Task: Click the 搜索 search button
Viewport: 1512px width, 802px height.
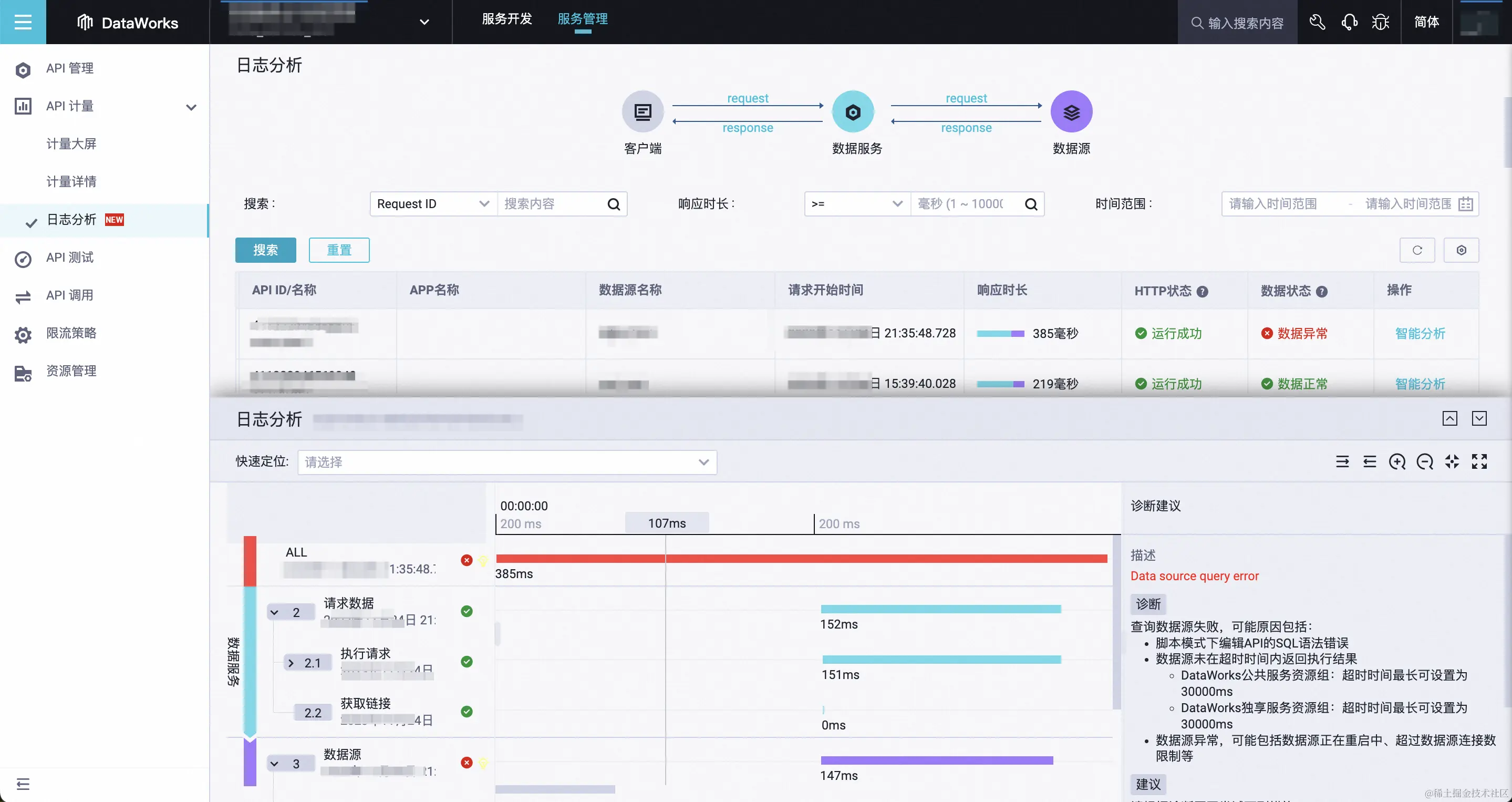Action: (x=265, y=250)
